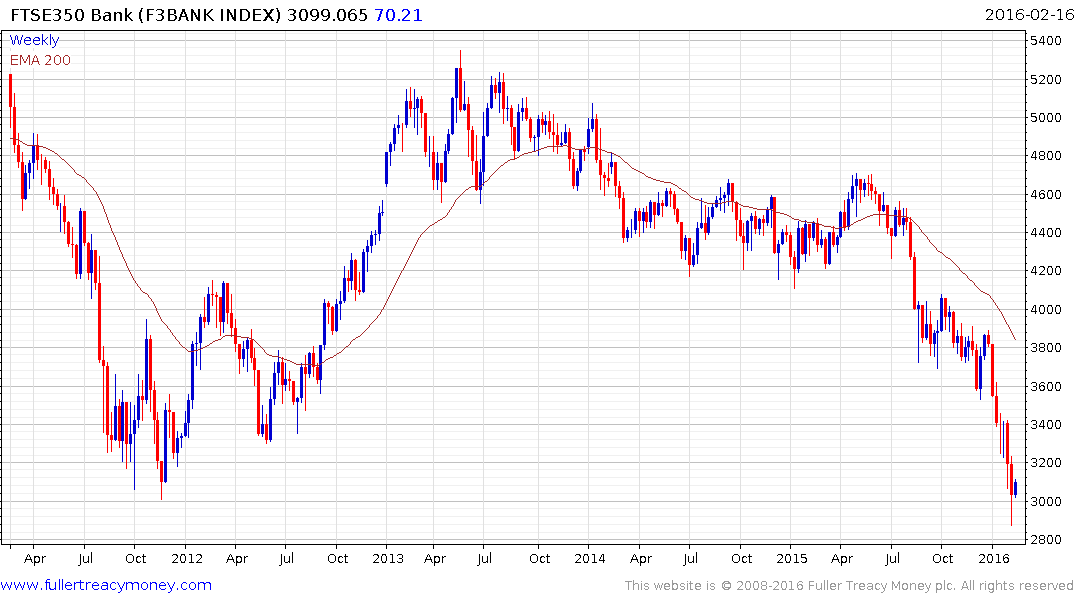Click the FTSE350 Bank chart title
Image resolution: width=1075 pixels, height=600 pixels.
[x=145, y=15]
